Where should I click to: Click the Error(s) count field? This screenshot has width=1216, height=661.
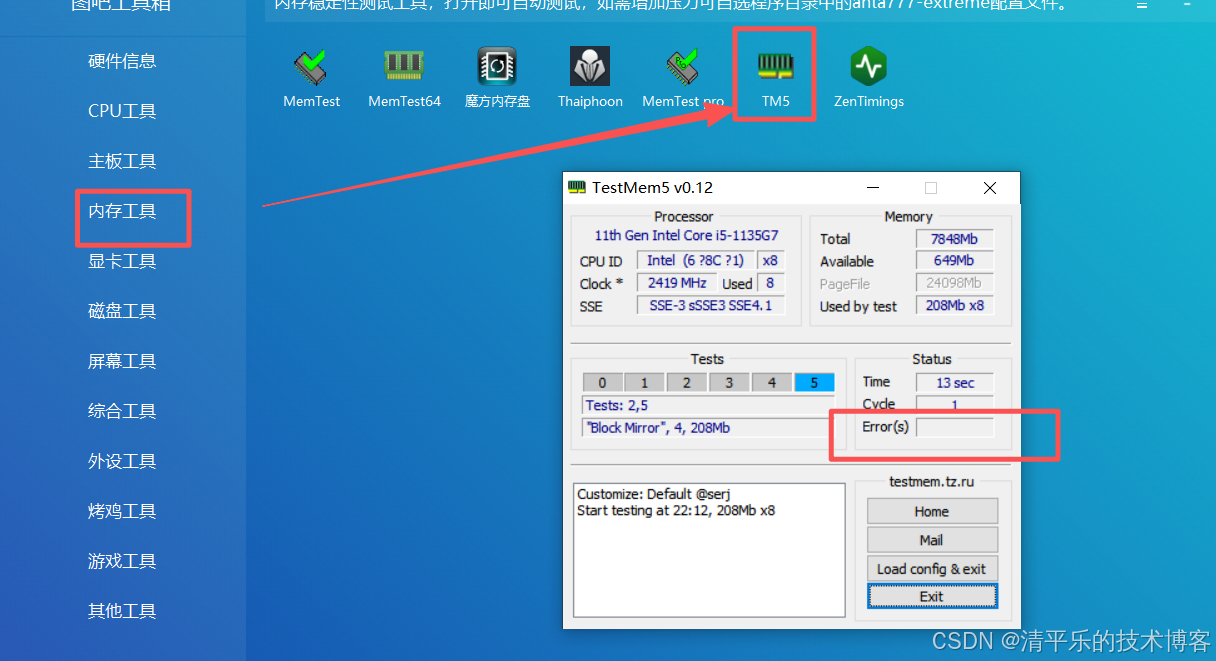955,427
